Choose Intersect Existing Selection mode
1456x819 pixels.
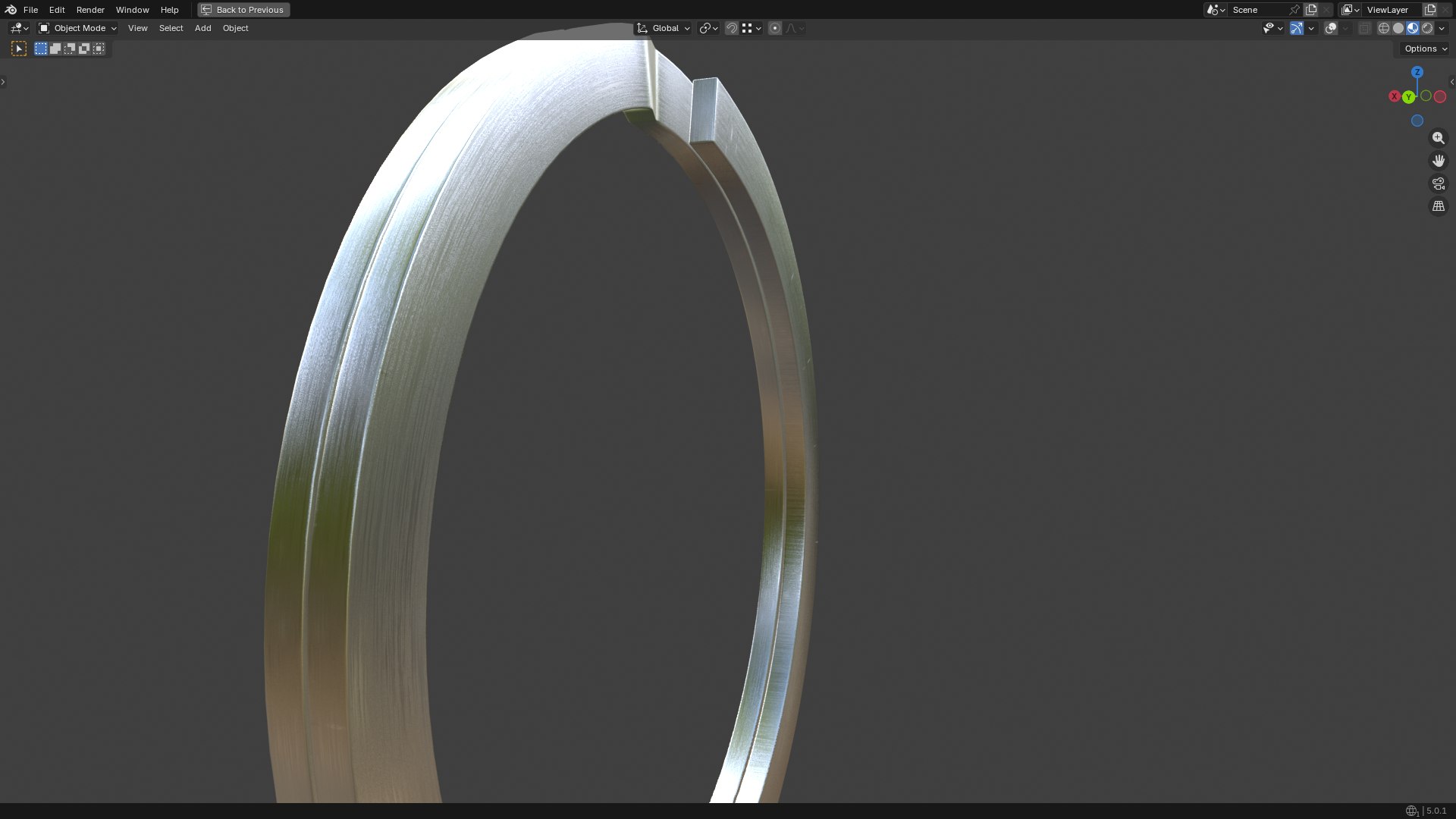coord(99,49)
